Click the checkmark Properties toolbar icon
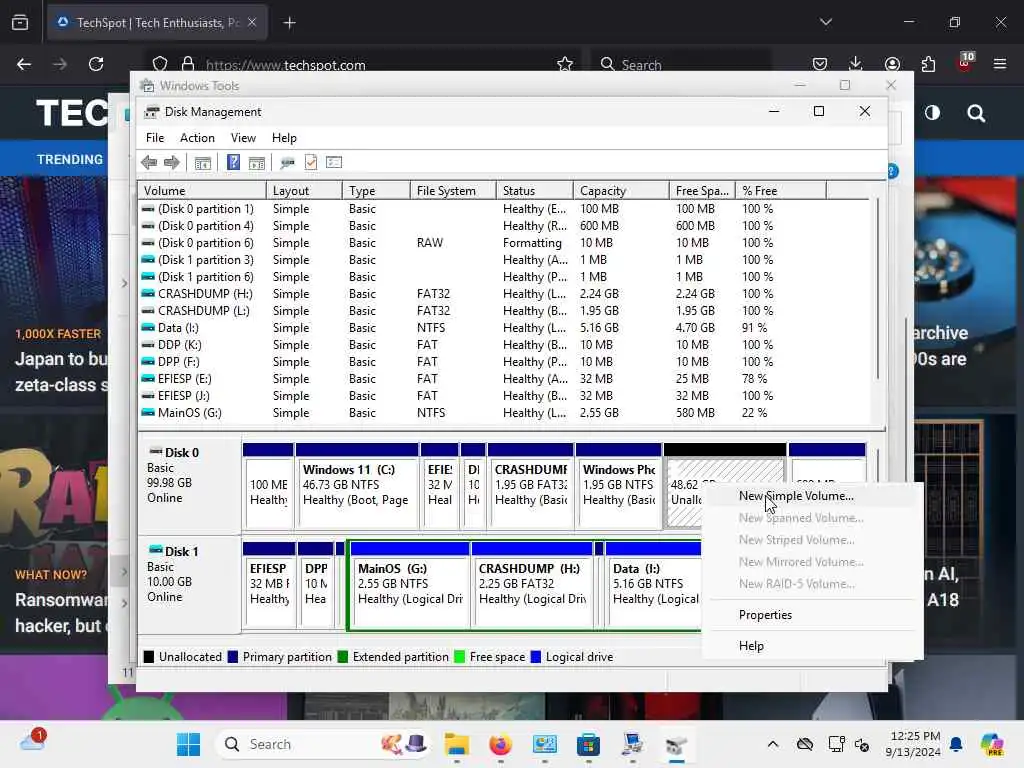 click(x=311, y=162)
